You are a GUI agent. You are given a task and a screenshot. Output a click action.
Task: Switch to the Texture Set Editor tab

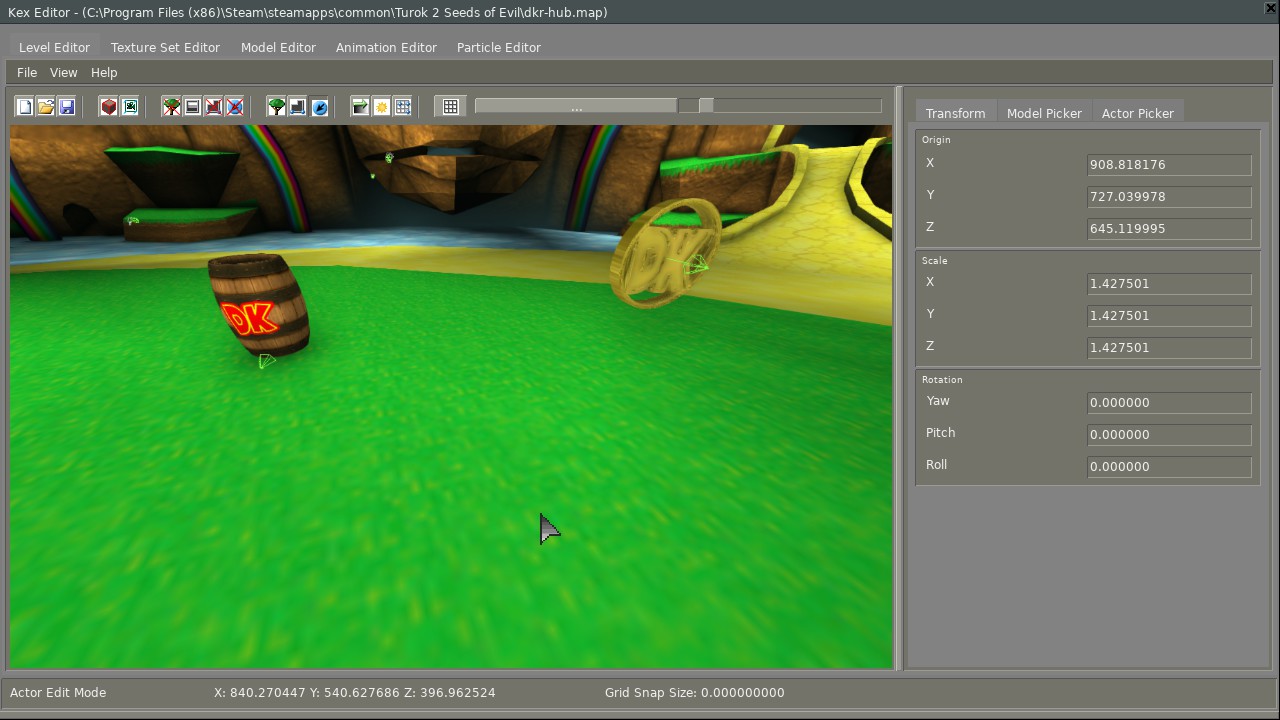tap(165, 48)
